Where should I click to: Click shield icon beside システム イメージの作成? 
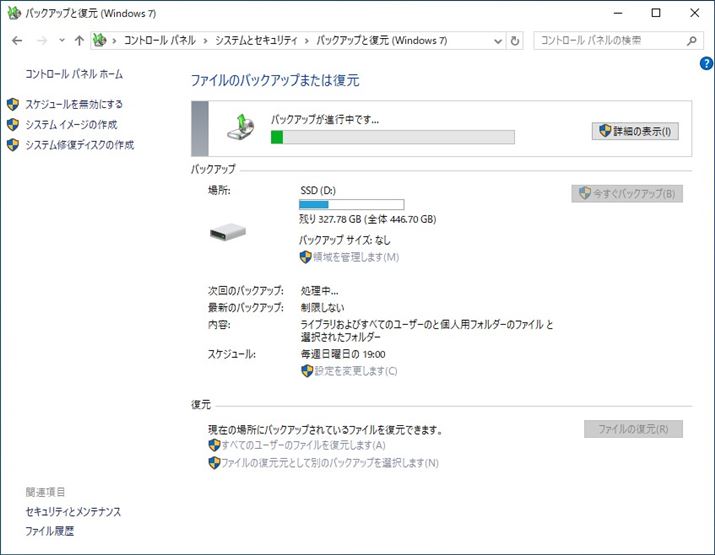[13, 124]
